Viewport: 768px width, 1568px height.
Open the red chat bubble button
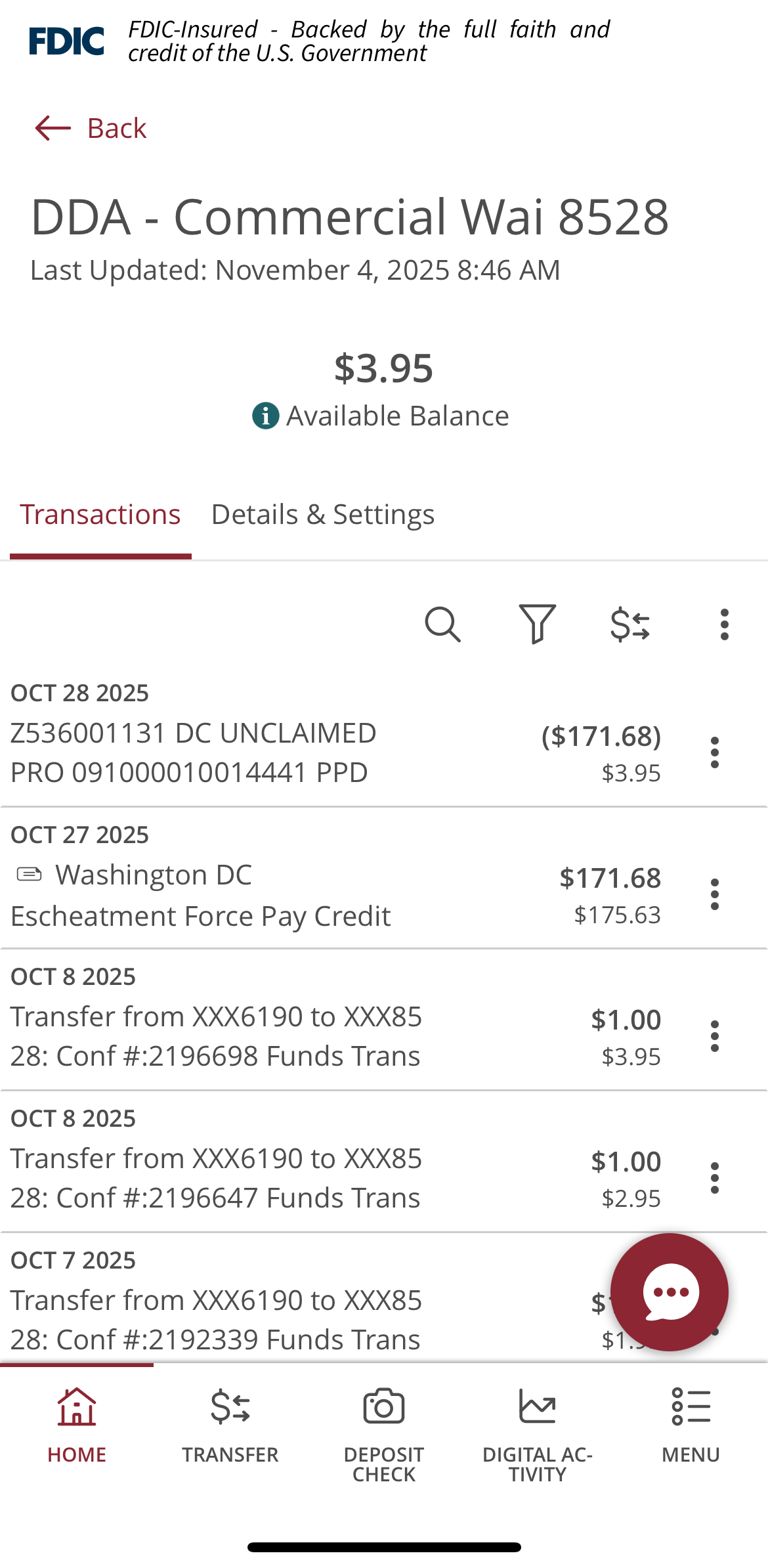click(x=669, y=1292)
